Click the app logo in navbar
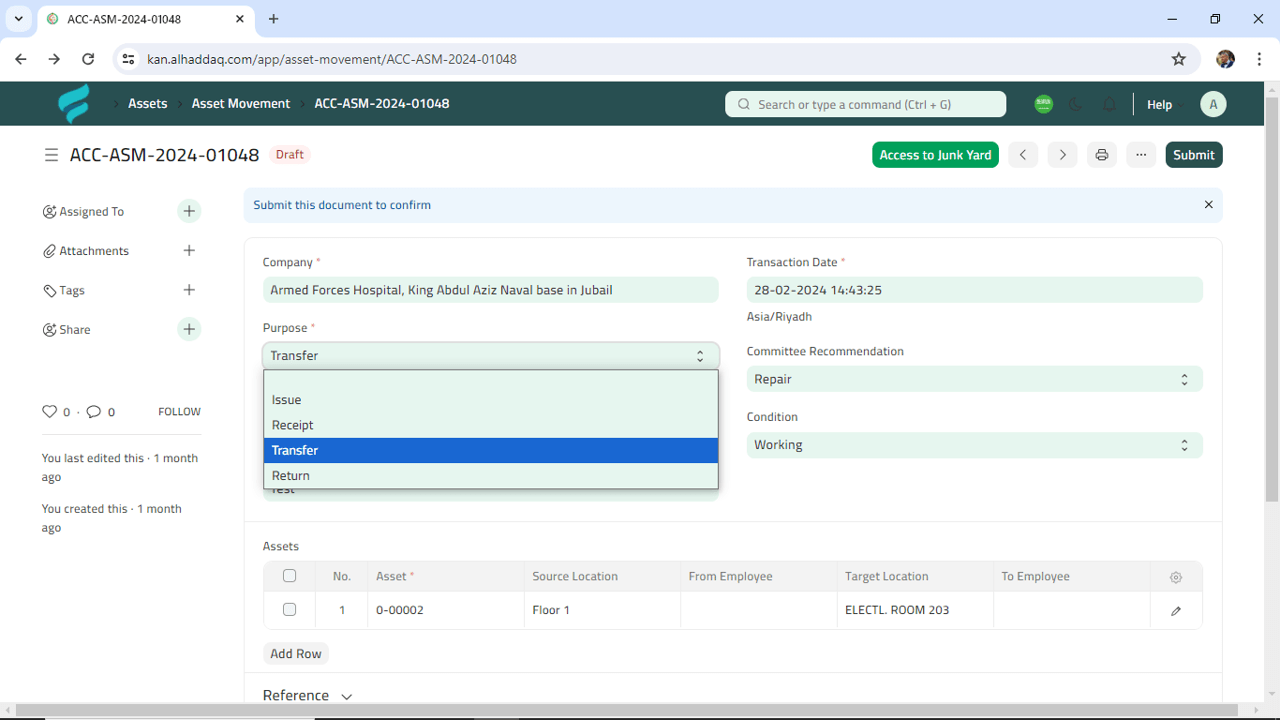Image resolution: width=1280 pixels, height=720 pixels. pyautogui.click(x=74, y=104)
